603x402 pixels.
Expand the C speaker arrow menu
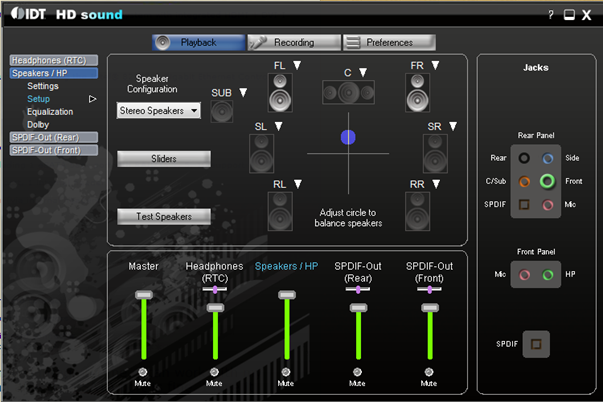pos(363,73)
